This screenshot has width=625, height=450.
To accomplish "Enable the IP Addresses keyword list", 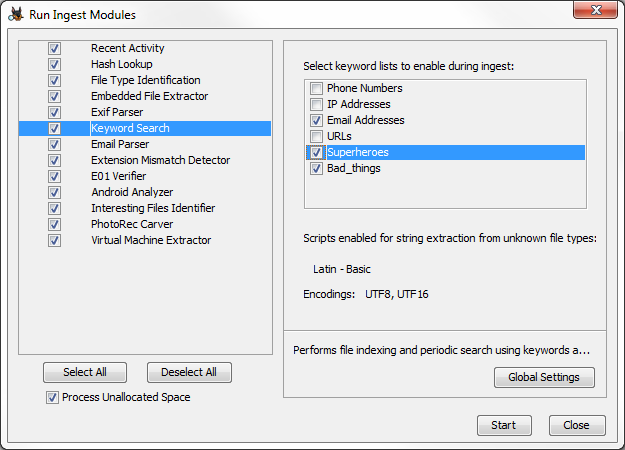I will (x=316, y=104).
